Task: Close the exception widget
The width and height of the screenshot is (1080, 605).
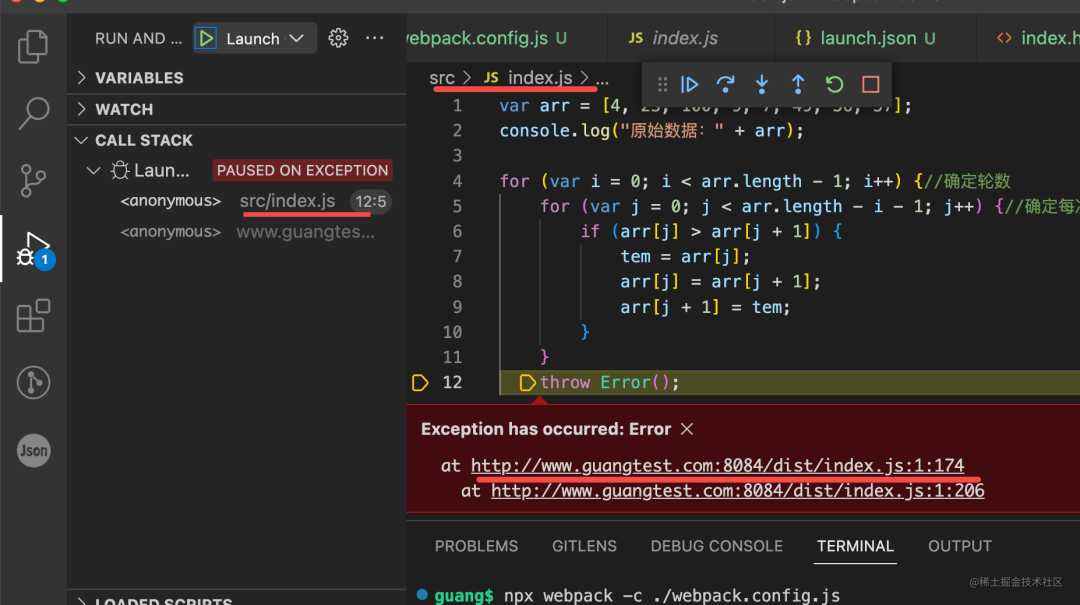Action: click(687, 429)
